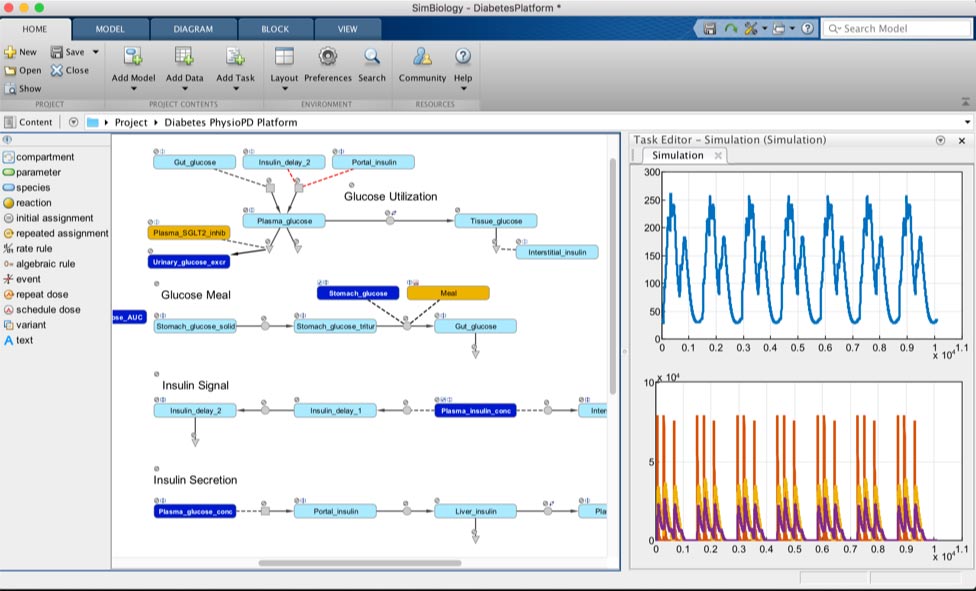
Task: Choose the species block icon
Action: tap(9, 188)
